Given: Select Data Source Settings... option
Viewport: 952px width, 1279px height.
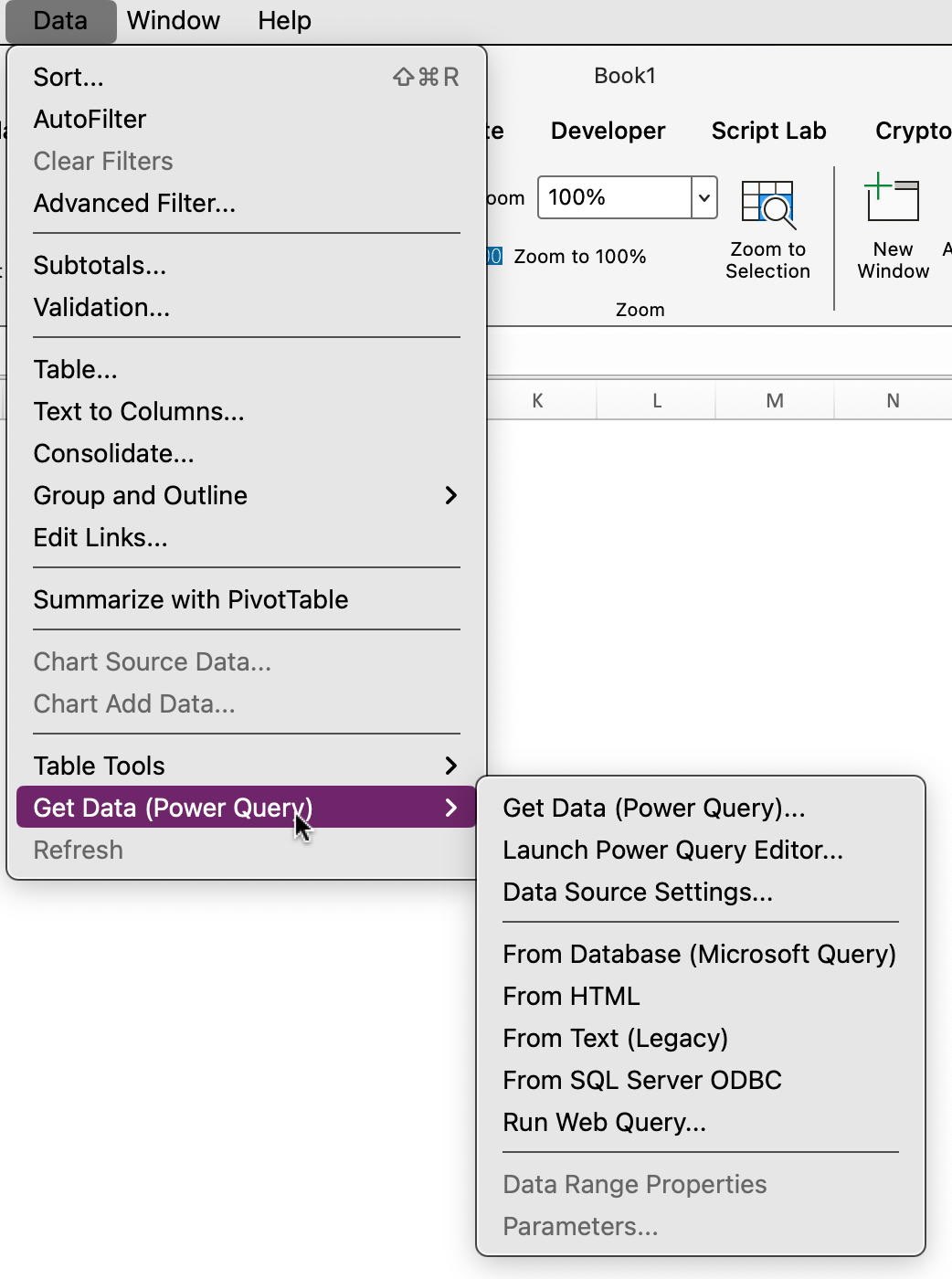Looking at the screenshot, I should click(638, 892).
